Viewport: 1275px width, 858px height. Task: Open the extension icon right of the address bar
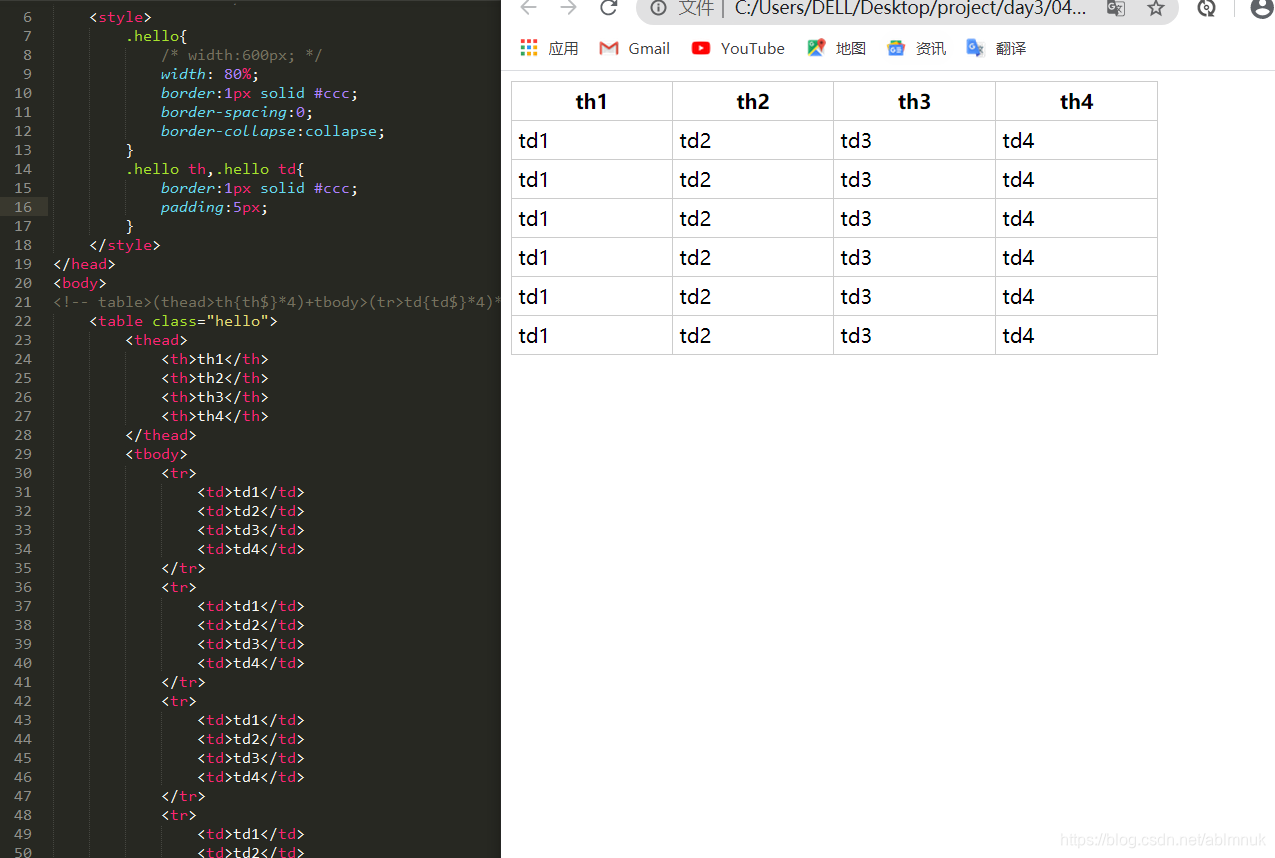tap(1207, 8)
